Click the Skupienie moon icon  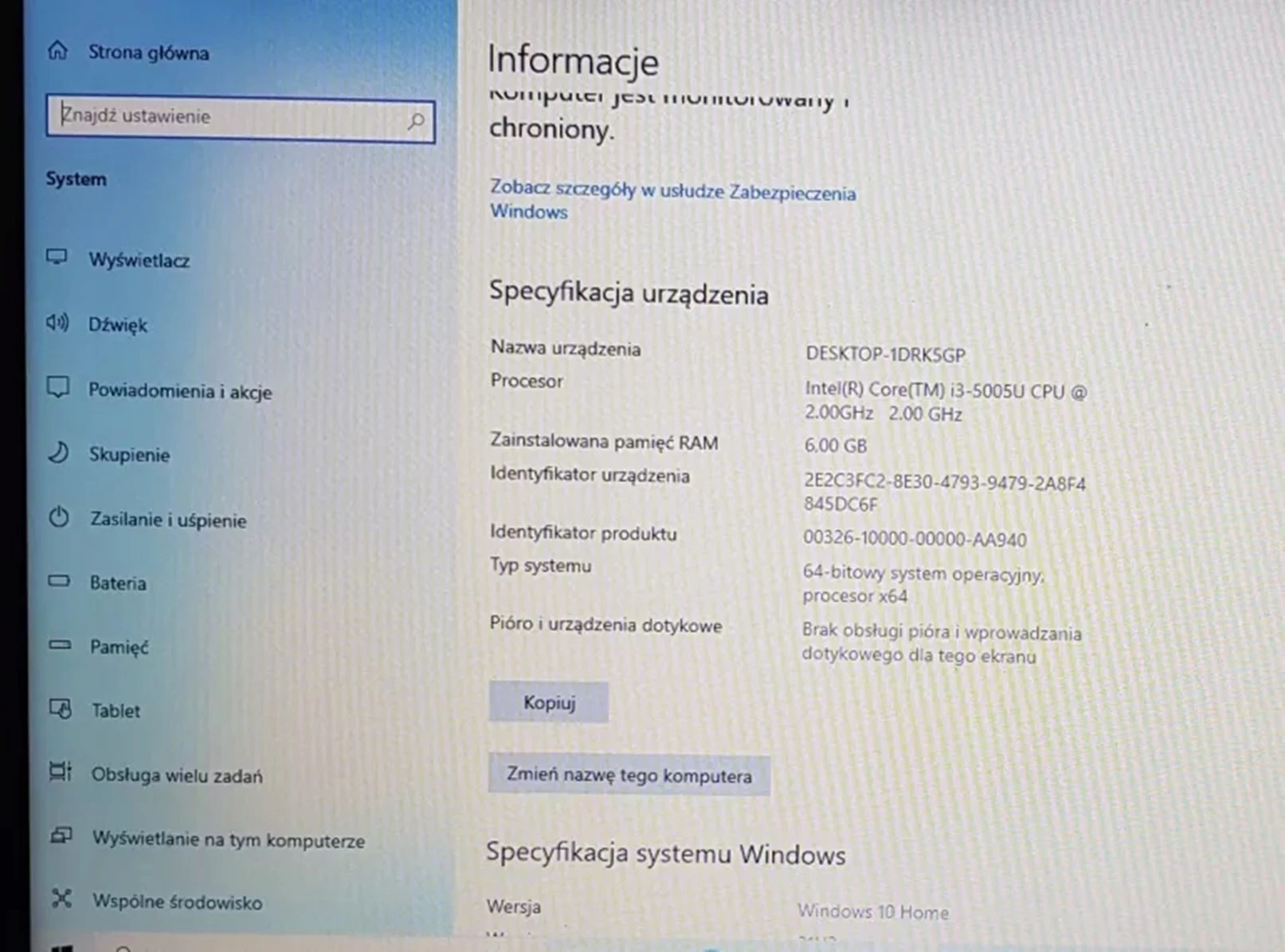click(58, 453)
